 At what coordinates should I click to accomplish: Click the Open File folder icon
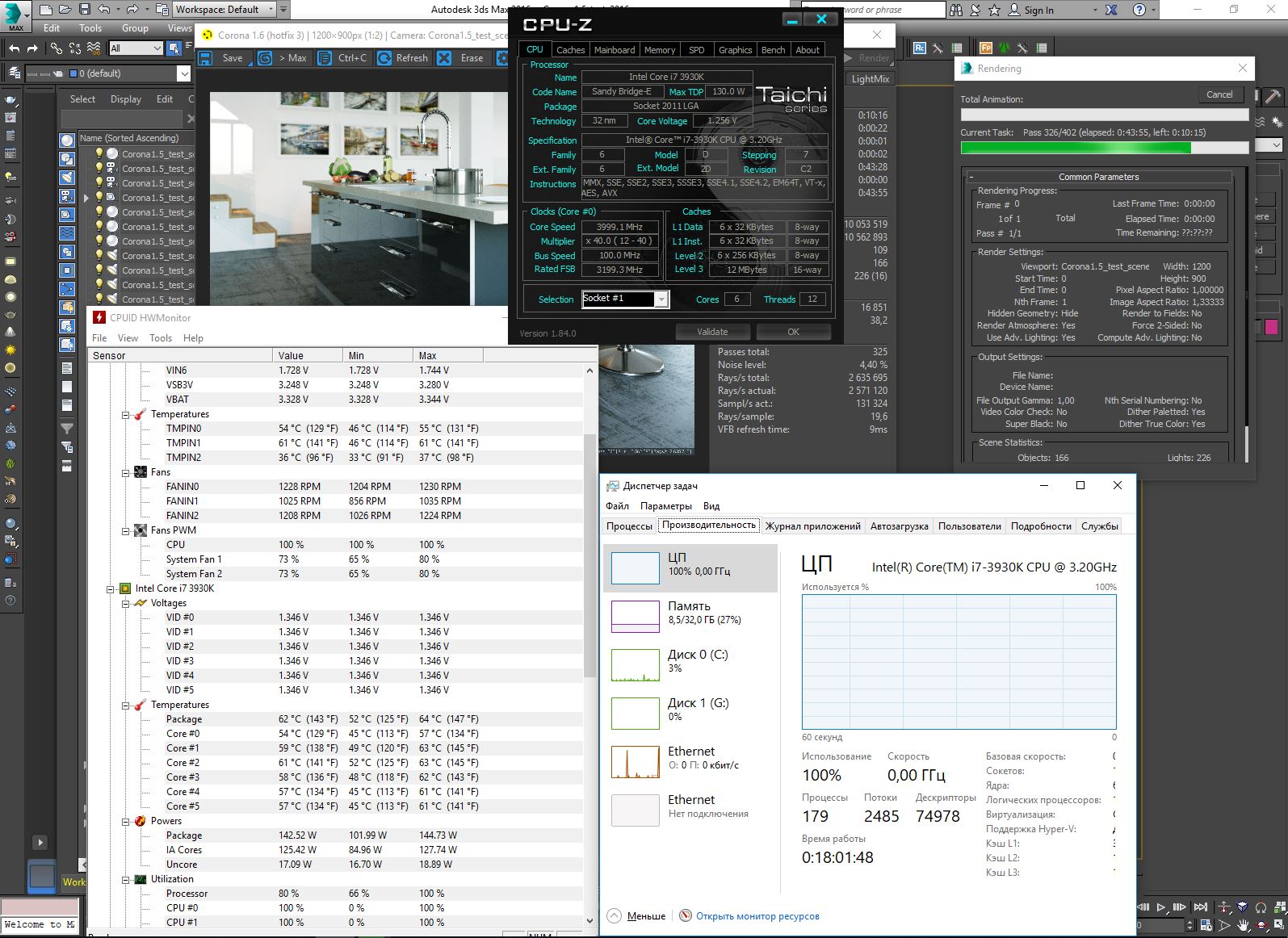(x=65, y=10)
